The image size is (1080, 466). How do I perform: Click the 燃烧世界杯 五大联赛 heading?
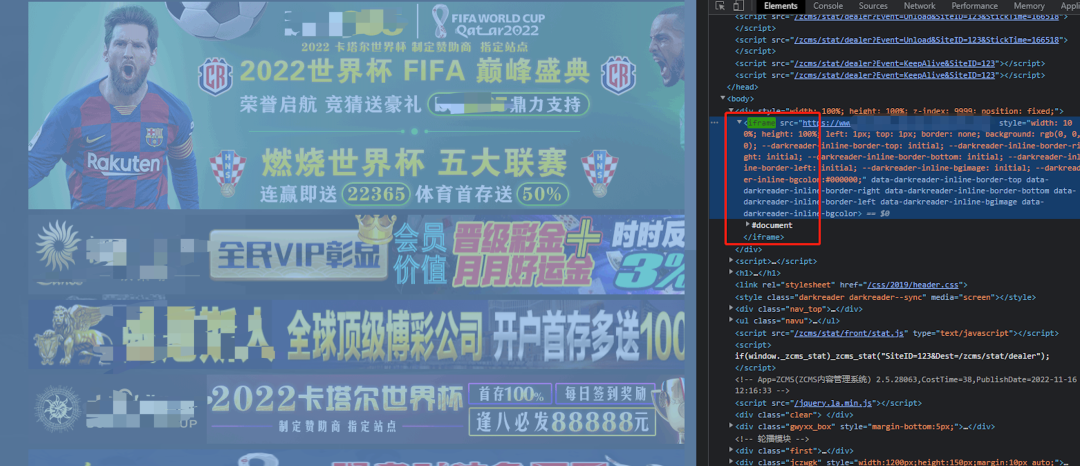tap(414, 164)
